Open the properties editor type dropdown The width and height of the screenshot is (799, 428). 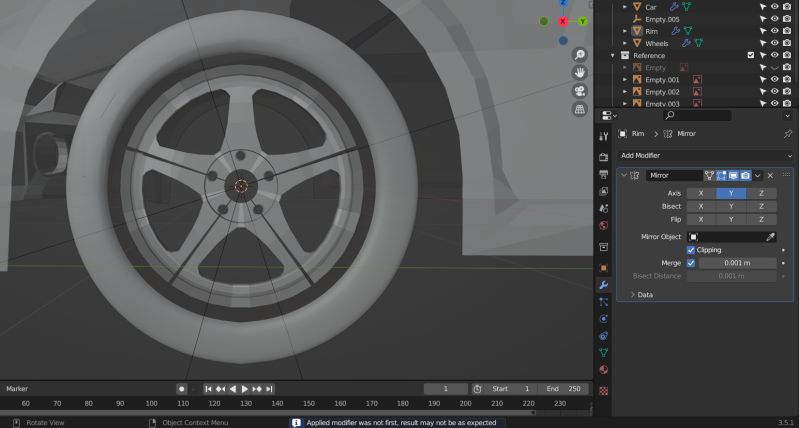[609, 116]
